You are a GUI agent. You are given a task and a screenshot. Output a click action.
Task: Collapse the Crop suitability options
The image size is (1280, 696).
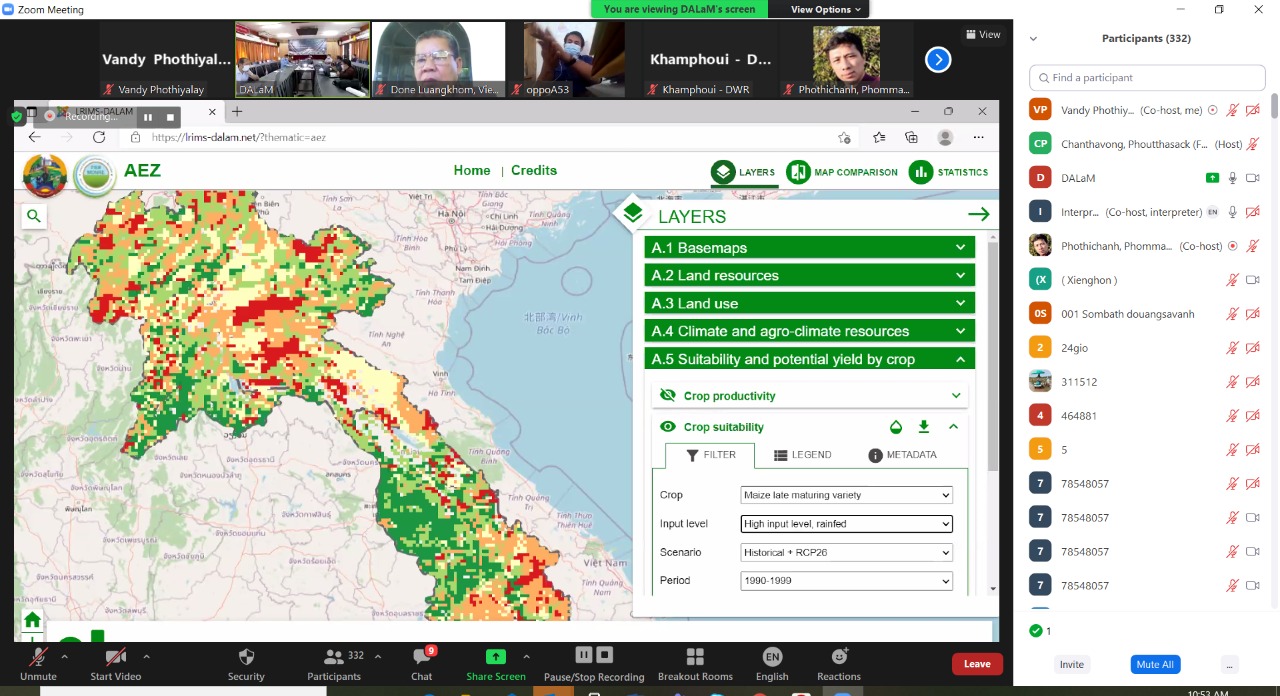[x=953, y=427]
